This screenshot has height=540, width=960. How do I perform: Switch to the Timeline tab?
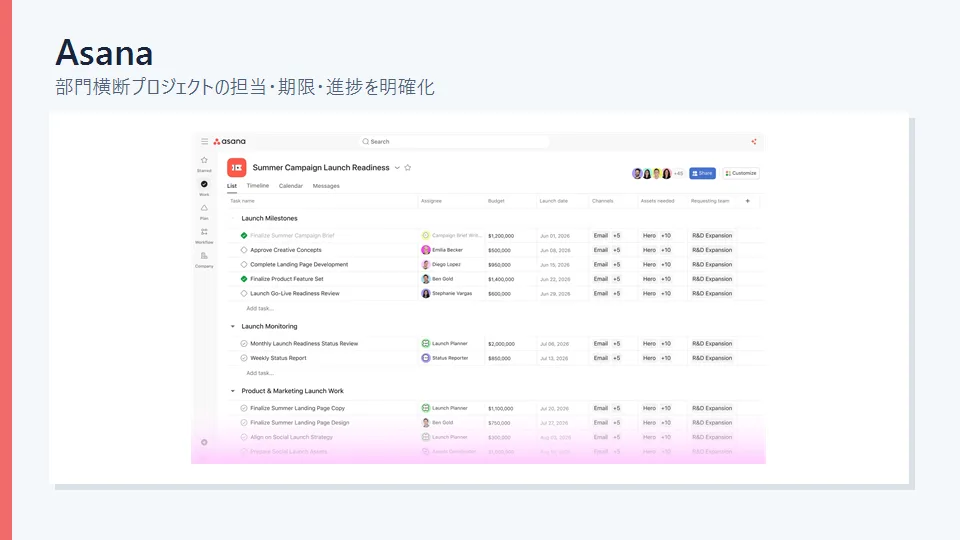point(258,186)
